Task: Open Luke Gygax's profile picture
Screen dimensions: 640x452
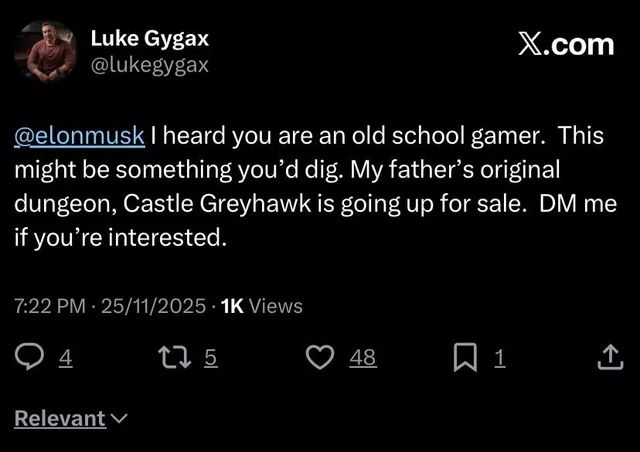Action: (51, 52)
